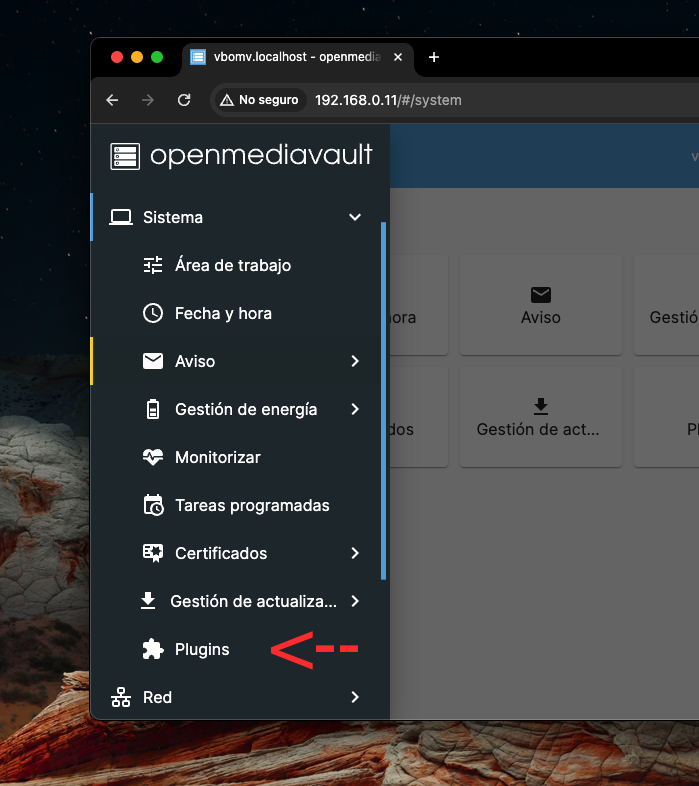The image size is (699, 786).
Task: Focus the address bar URL
Action: click(x=388, y=100)
